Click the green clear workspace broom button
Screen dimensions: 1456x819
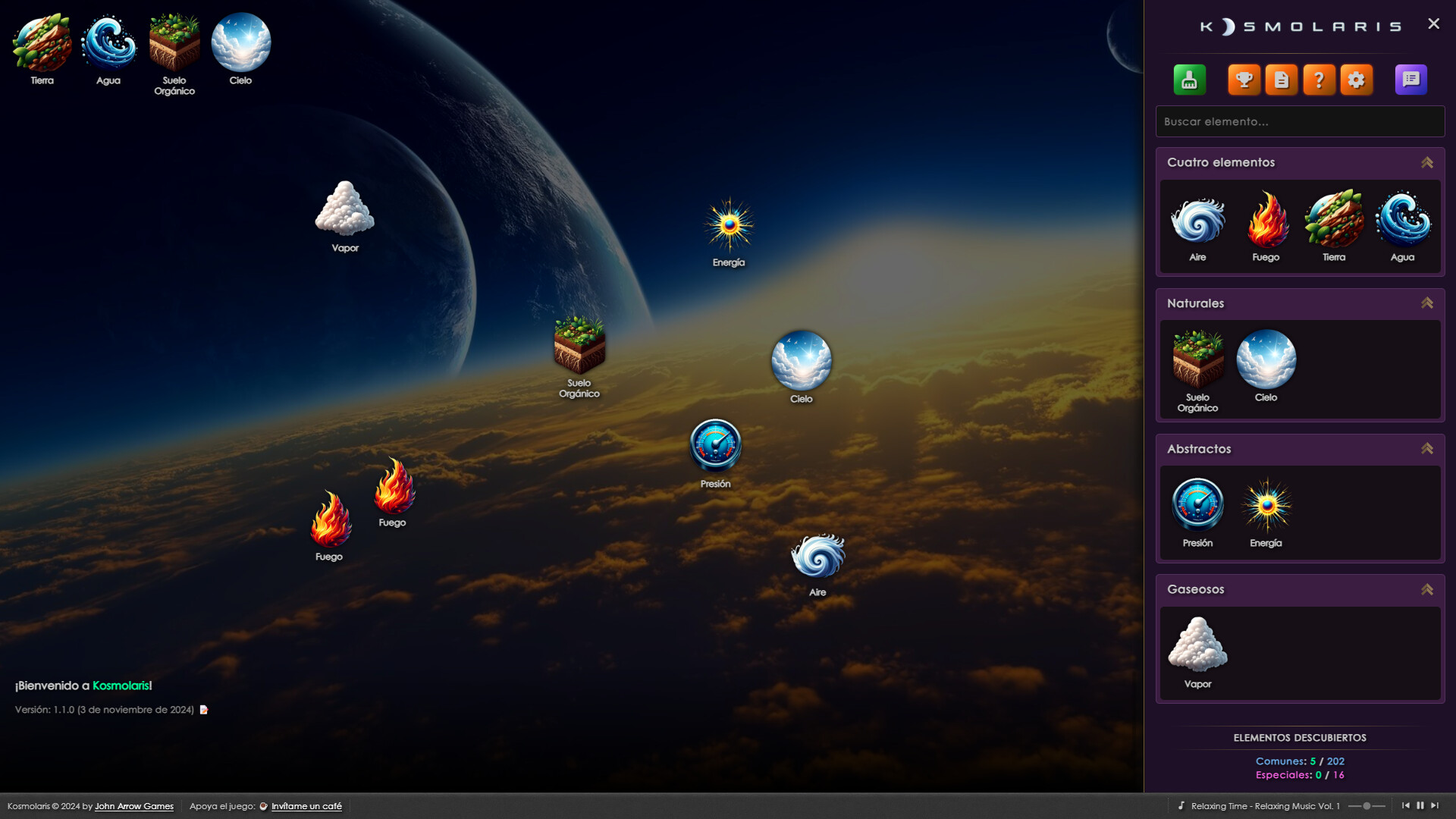point(1189,80)
